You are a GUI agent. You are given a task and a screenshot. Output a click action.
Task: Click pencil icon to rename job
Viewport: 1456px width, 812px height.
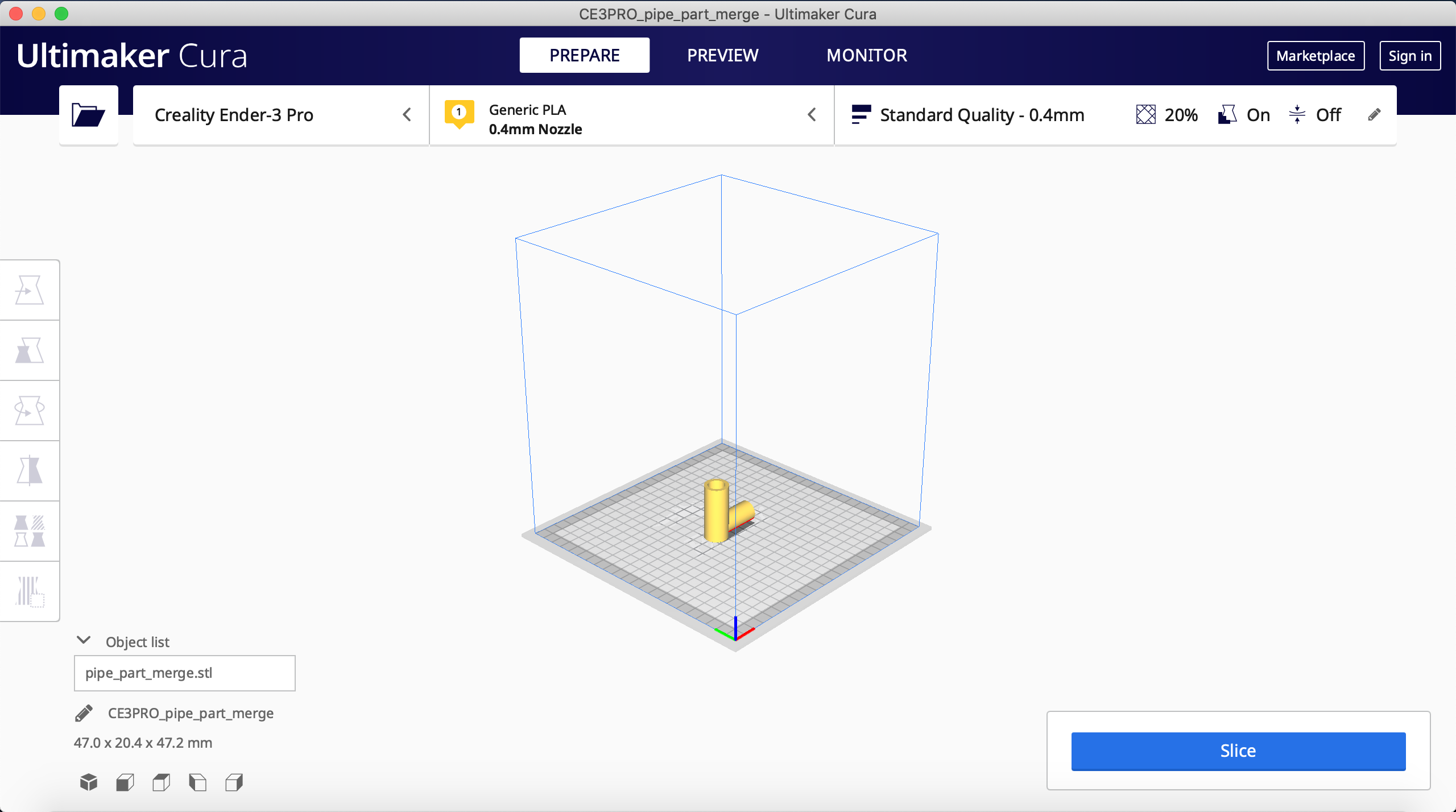click(x=84, y=713)
